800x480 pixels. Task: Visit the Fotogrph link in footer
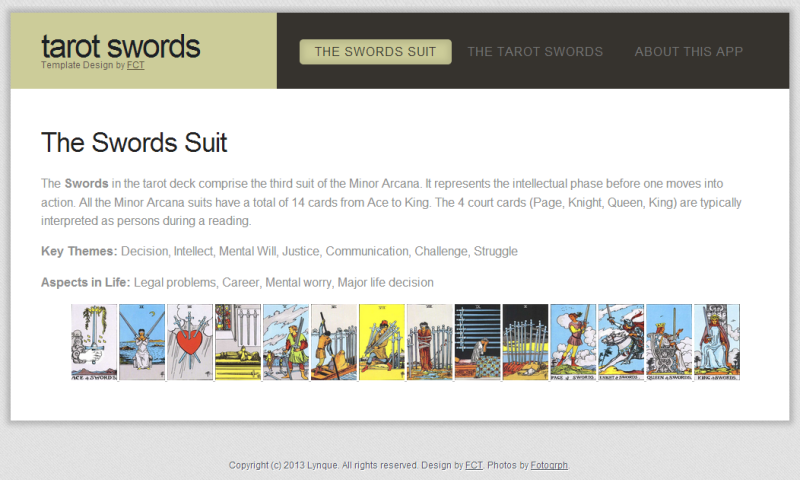549,465
